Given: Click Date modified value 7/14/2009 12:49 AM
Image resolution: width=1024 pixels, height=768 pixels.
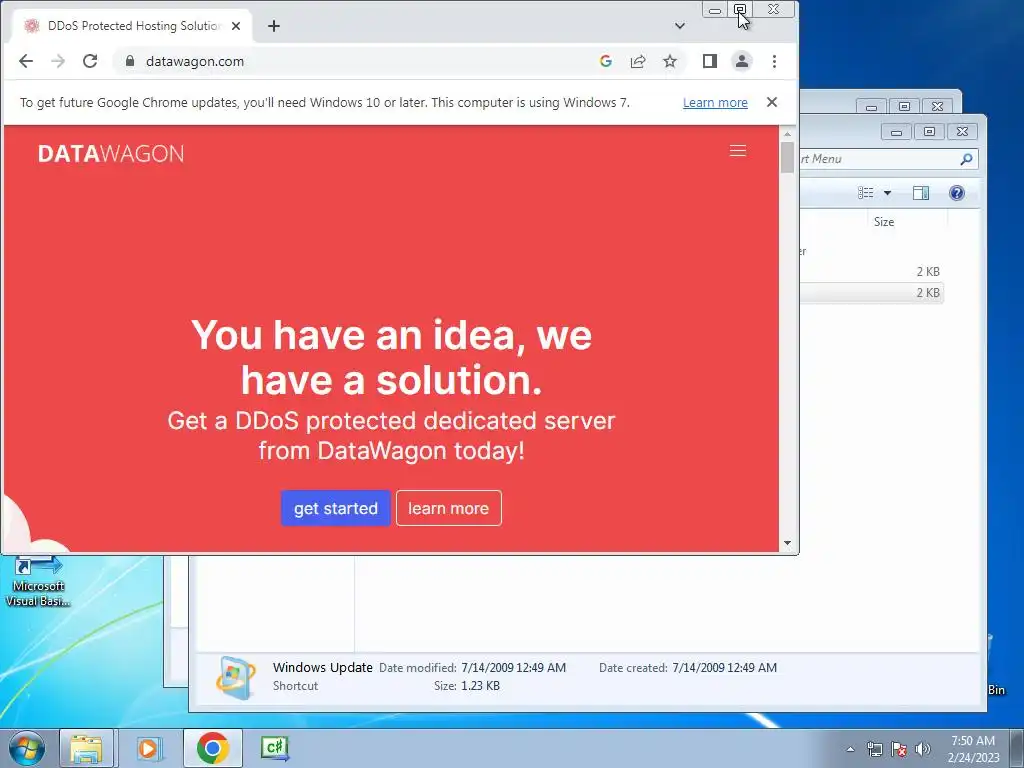Looking at the screenshot, I should click(x=513, y=667).
